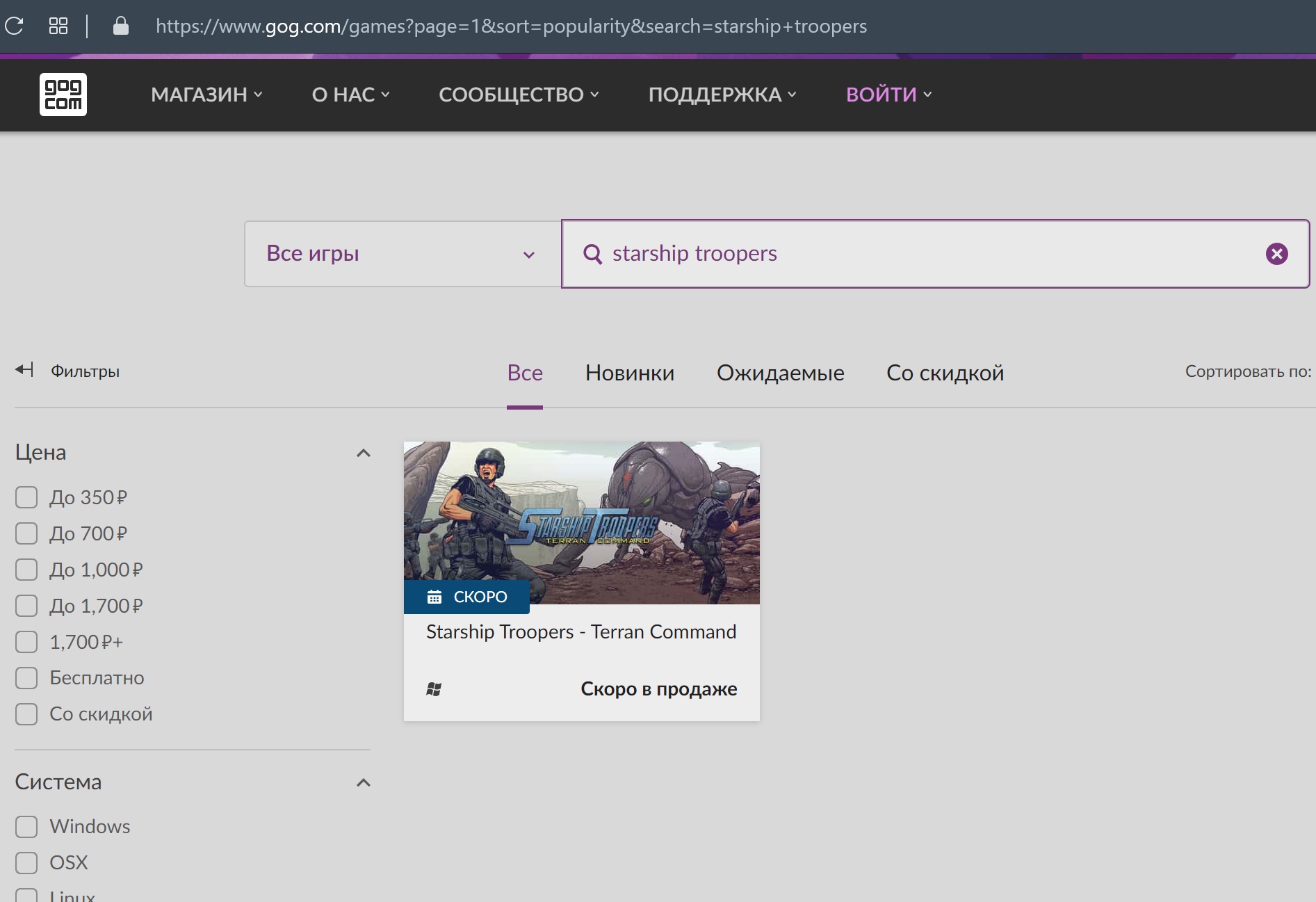
Task: Tick the До 1,000₽ price checkbox
Action: (x=26, y=570)
